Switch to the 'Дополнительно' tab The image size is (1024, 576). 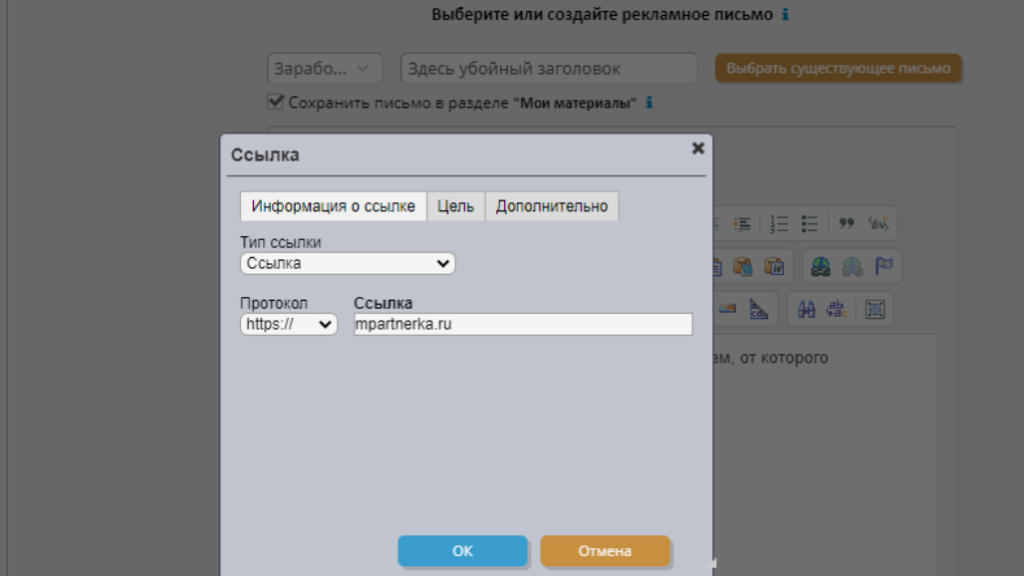coord(552,206)
